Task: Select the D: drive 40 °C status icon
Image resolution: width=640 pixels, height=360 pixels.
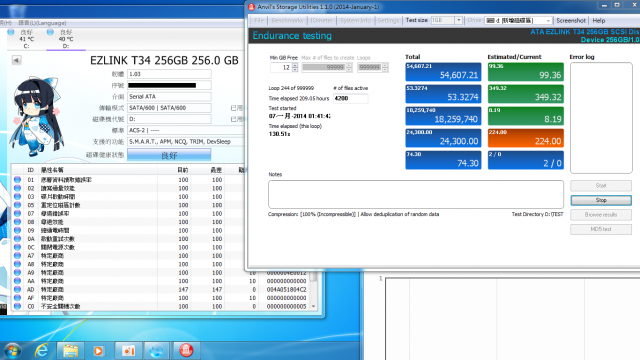Action: [x=50, y=32]
